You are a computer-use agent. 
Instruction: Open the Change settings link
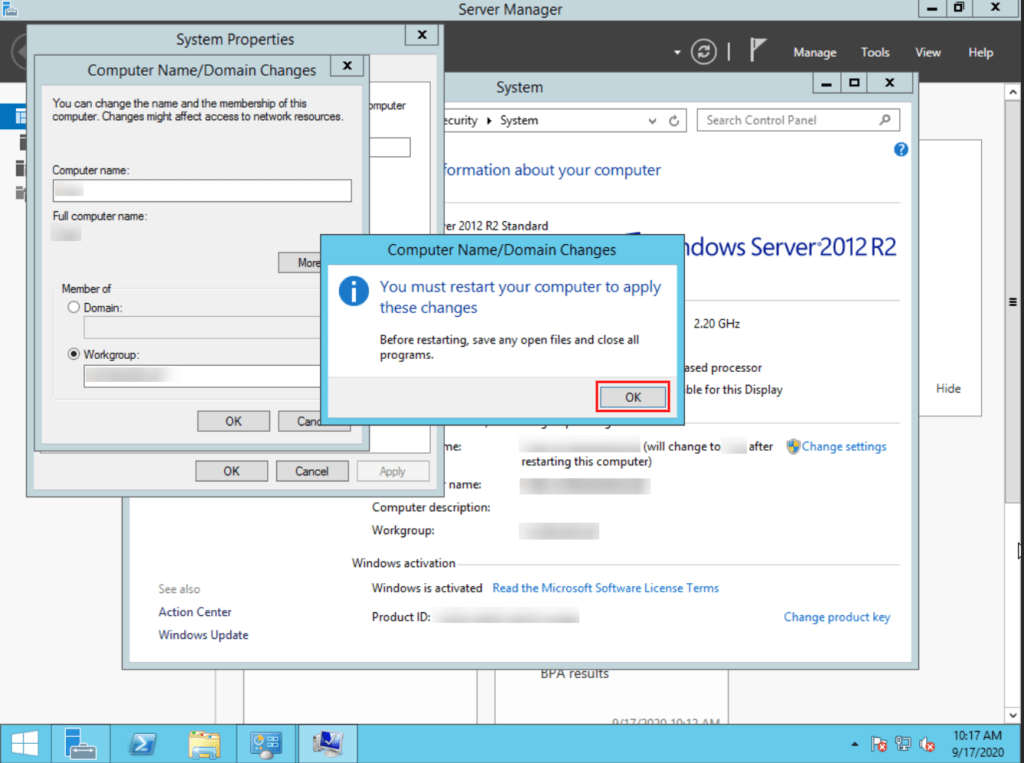843,446
